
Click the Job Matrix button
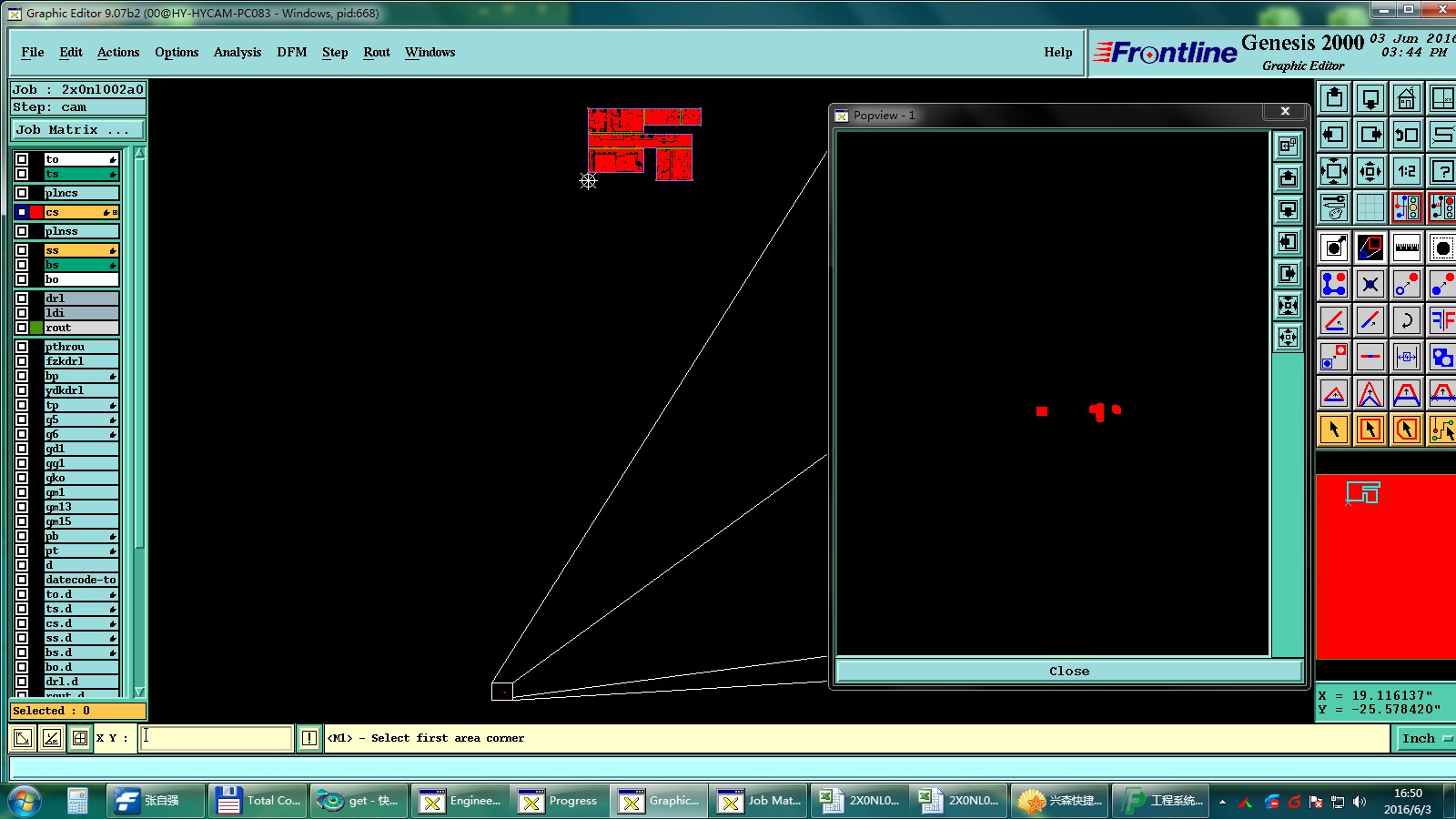click(x=77, y=129)
